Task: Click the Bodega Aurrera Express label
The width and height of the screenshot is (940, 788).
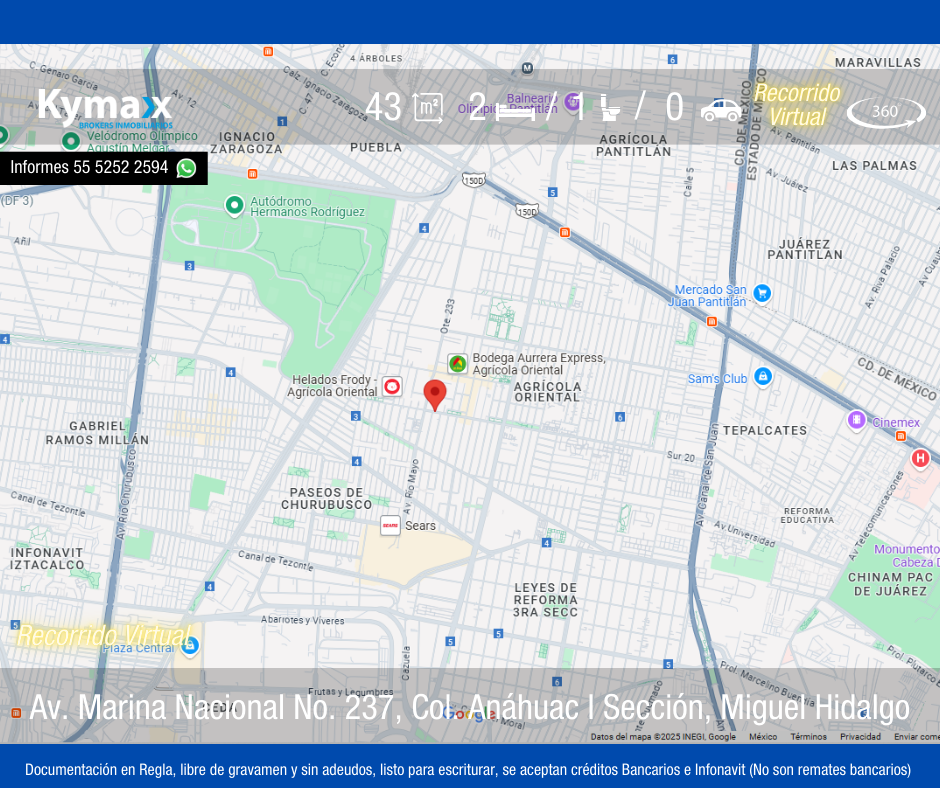Action: click(x=539, y=364)
